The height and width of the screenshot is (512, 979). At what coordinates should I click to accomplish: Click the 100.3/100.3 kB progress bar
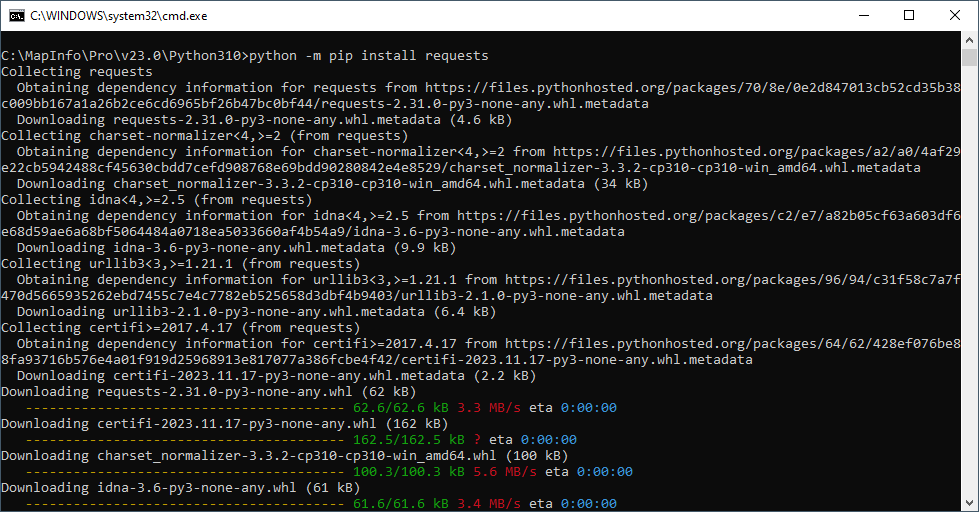point(185,471)
